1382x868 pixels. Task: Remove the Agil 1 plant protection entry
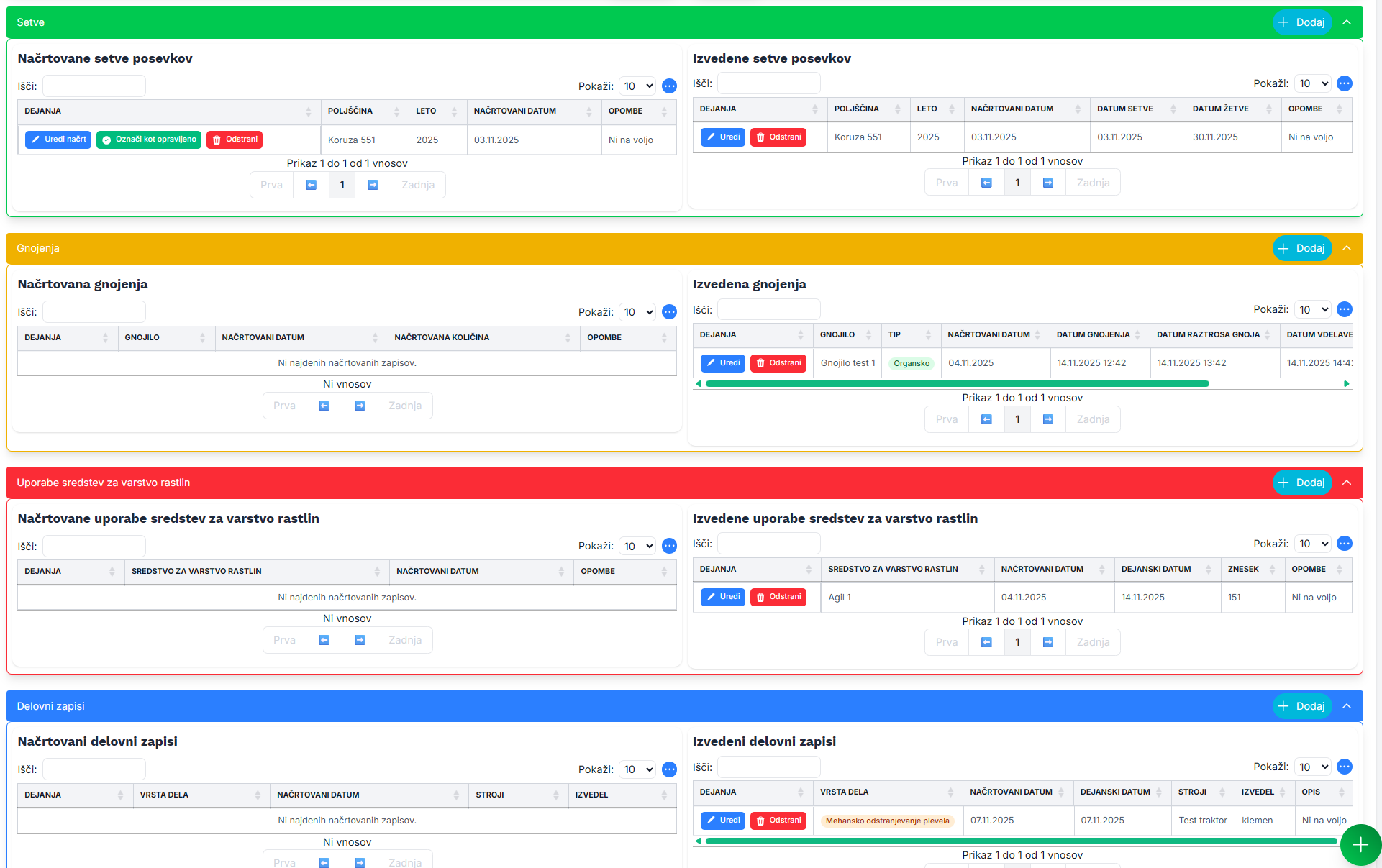click(778, 597)
